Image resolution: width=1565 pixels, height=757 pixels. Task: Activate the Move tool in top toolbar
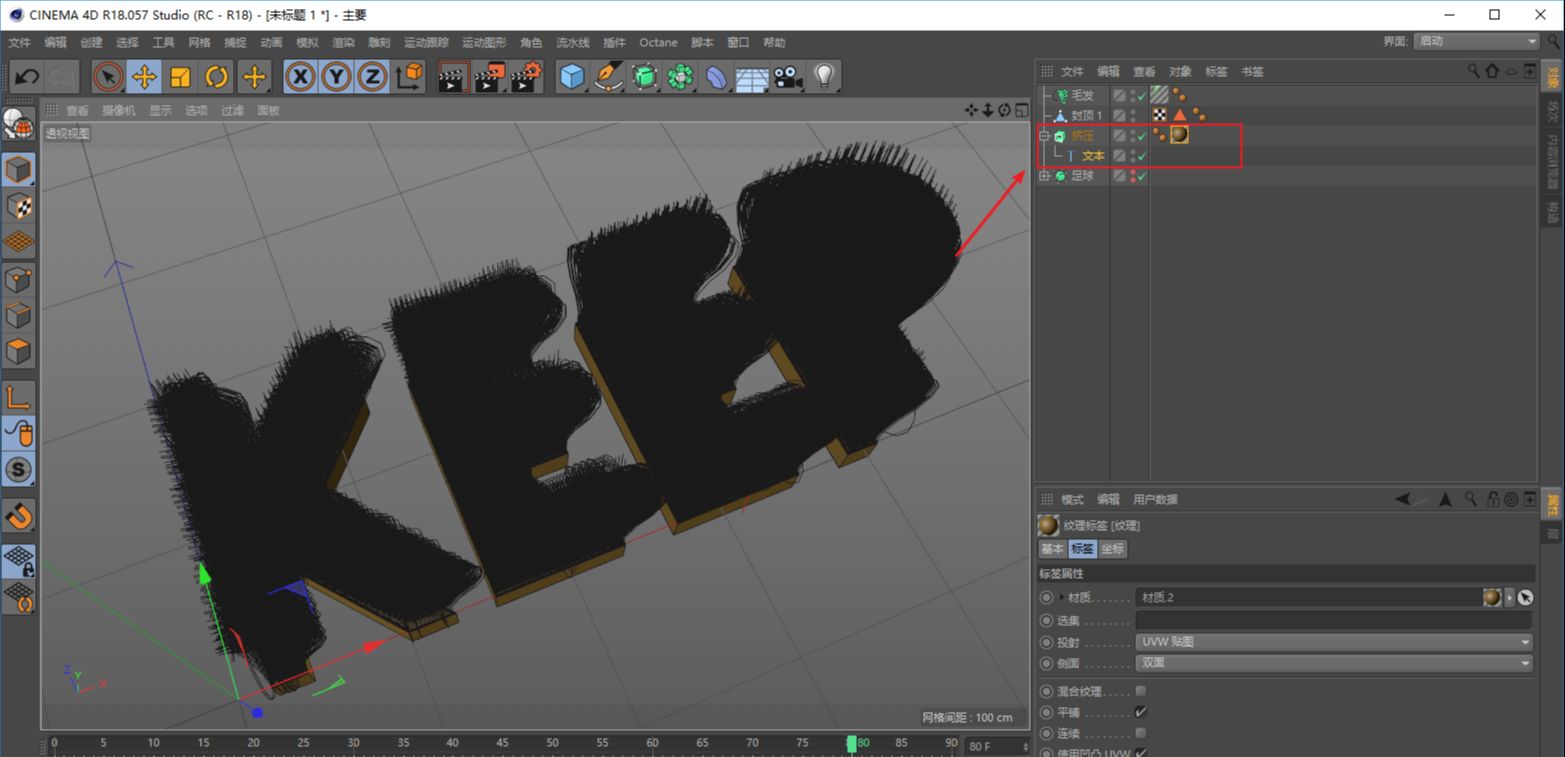point(144,77)
